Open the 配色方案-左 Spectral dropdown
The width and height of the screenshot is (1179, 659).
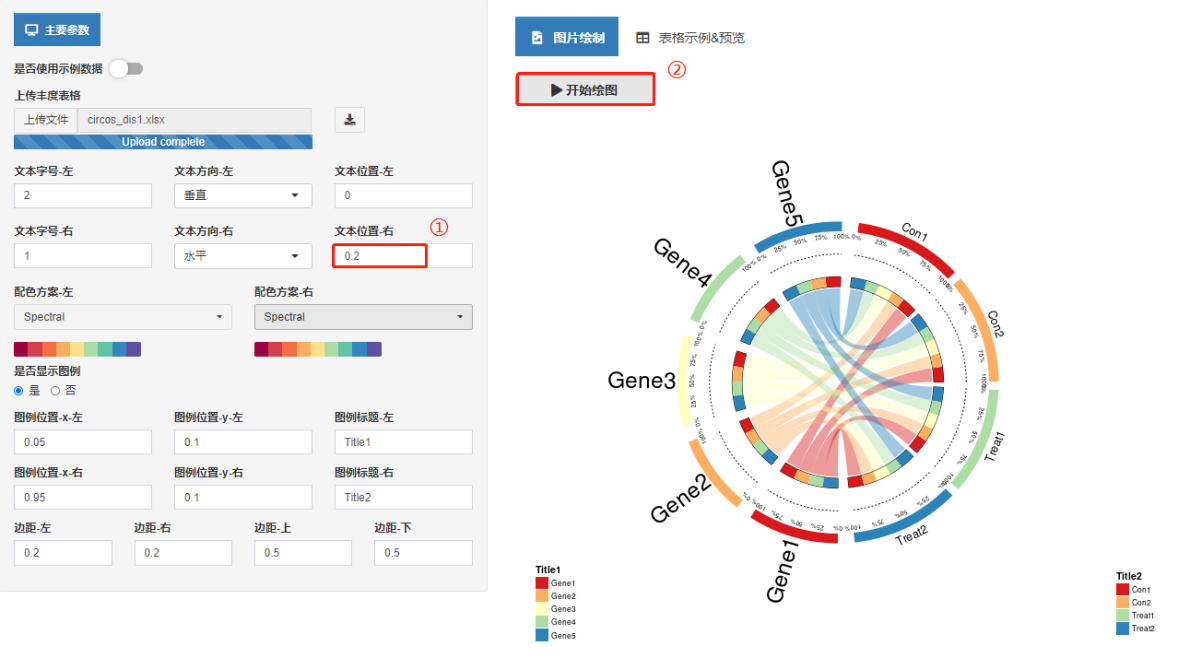122,317
